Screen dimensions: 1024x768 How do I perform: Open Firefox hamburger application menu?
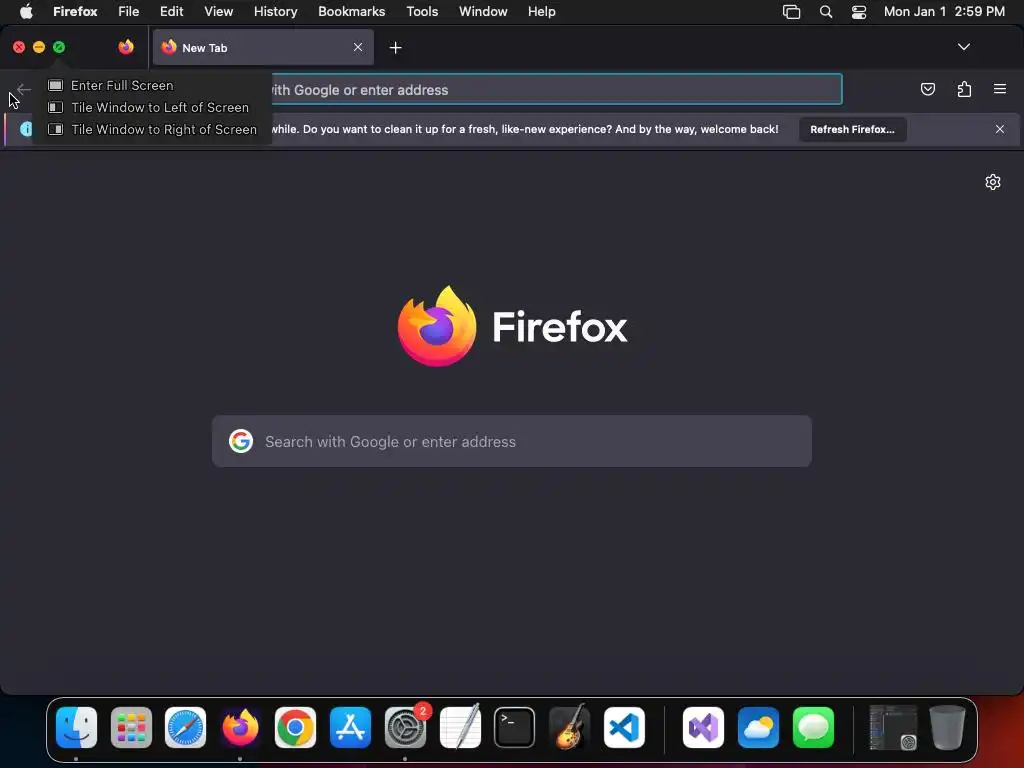click(1000, 89)
